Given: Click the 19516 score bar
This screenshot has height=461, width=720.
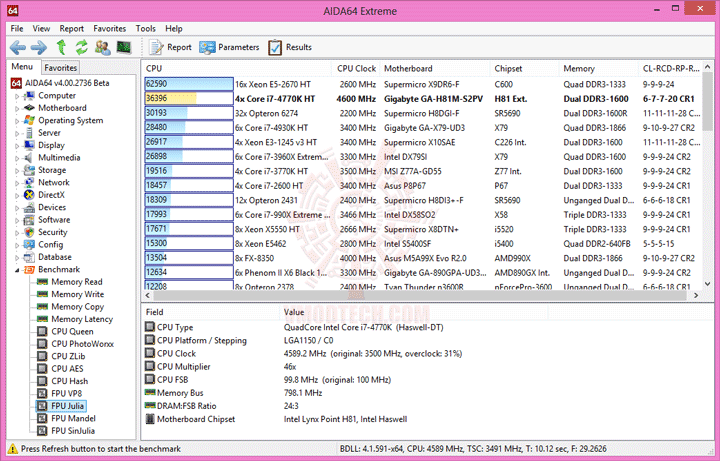Looking at the screenshot, I should 189,171.
